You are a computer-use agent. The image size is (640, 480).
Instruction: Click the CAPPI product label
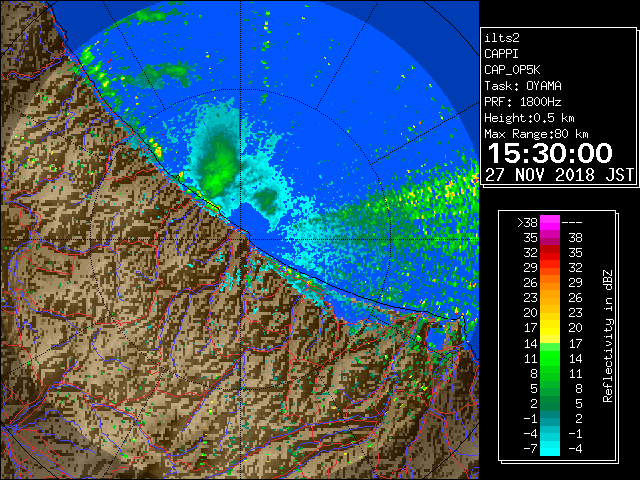(501, 54)
